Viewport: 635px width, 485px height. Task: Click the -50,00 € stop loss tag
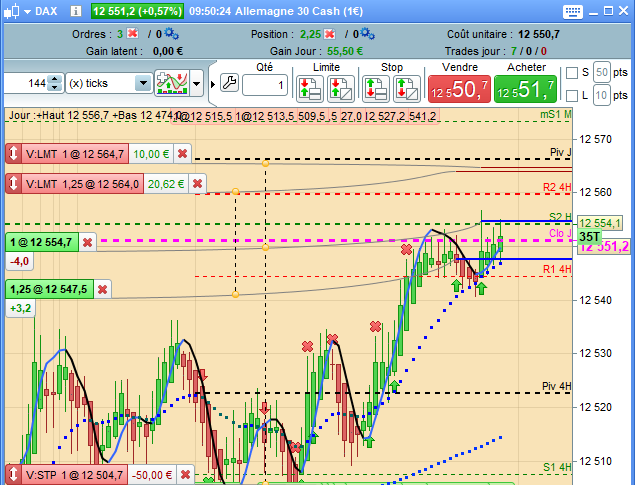click(152, 474)
